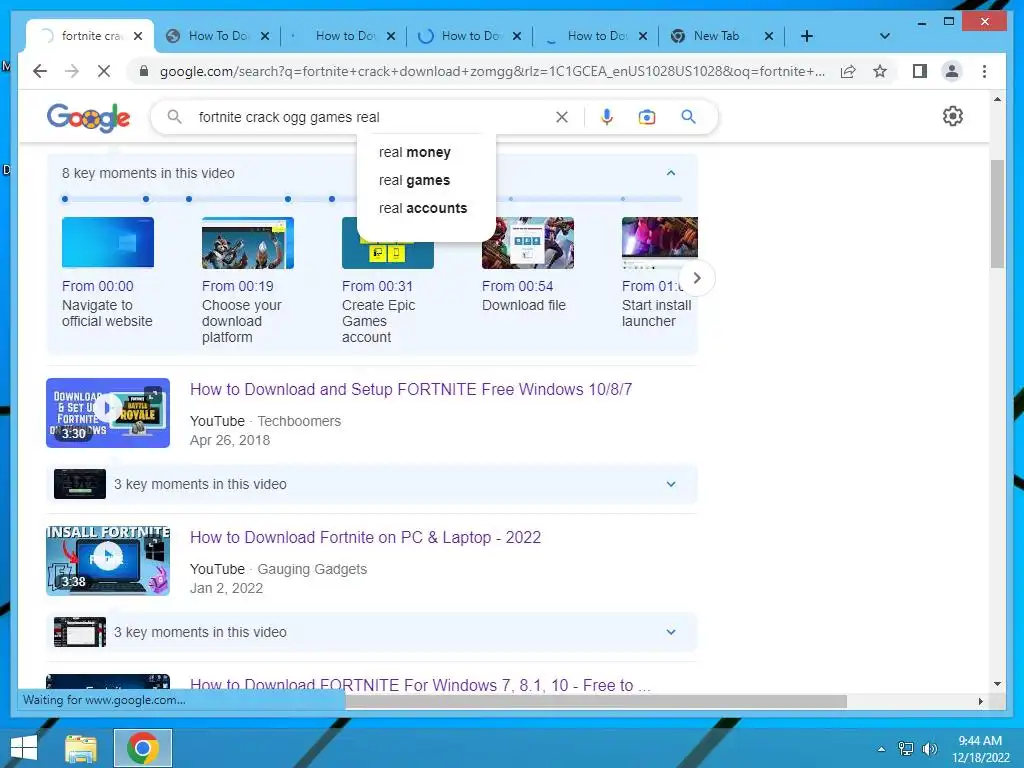Show hidden system tray icons

(x=881, y=749)
